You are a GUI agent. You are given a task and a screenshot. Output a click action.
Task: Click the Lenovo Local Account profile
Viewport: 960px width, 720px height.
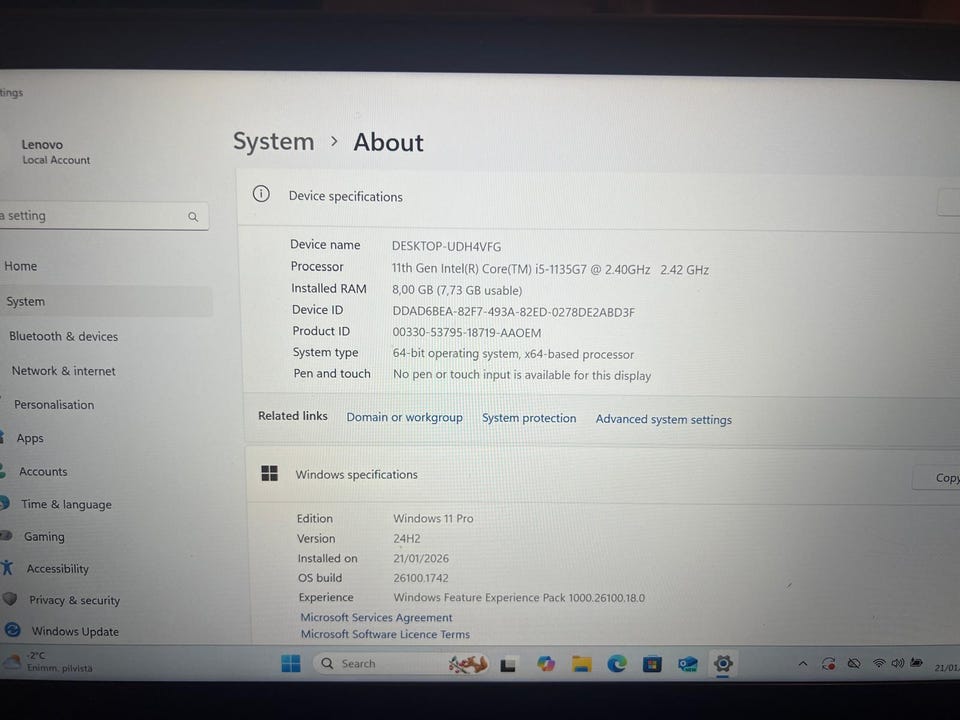pyautogui.click(x=55, y=151)
